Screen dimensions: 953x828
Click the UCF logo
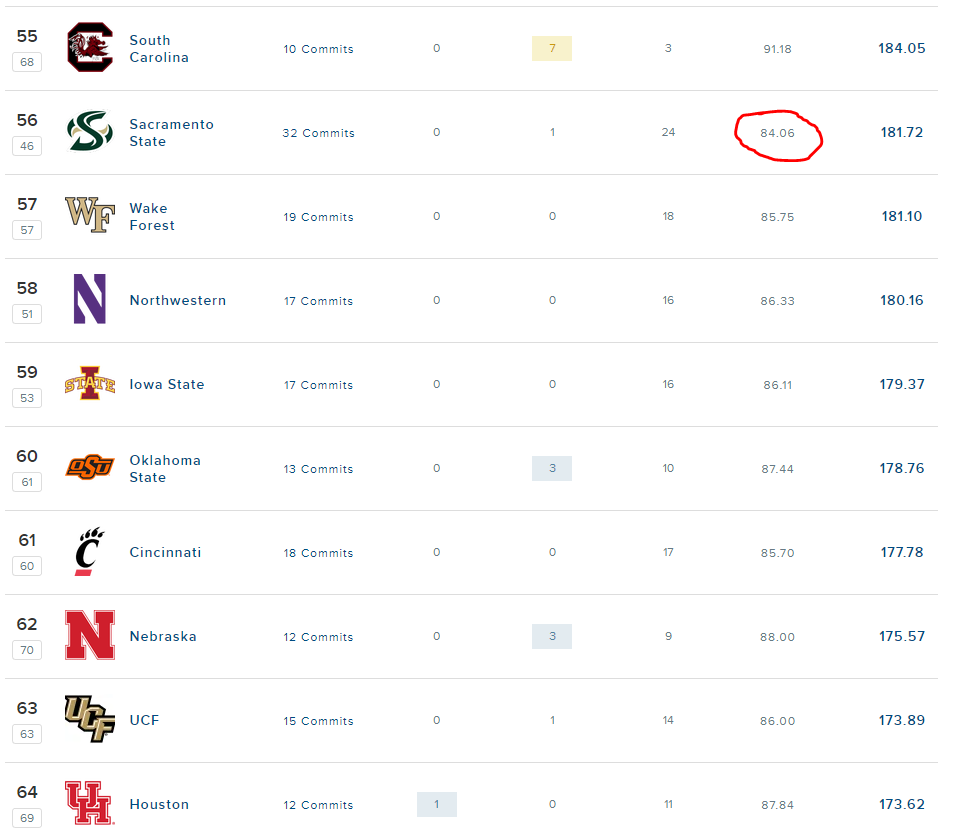pos(90,719)
